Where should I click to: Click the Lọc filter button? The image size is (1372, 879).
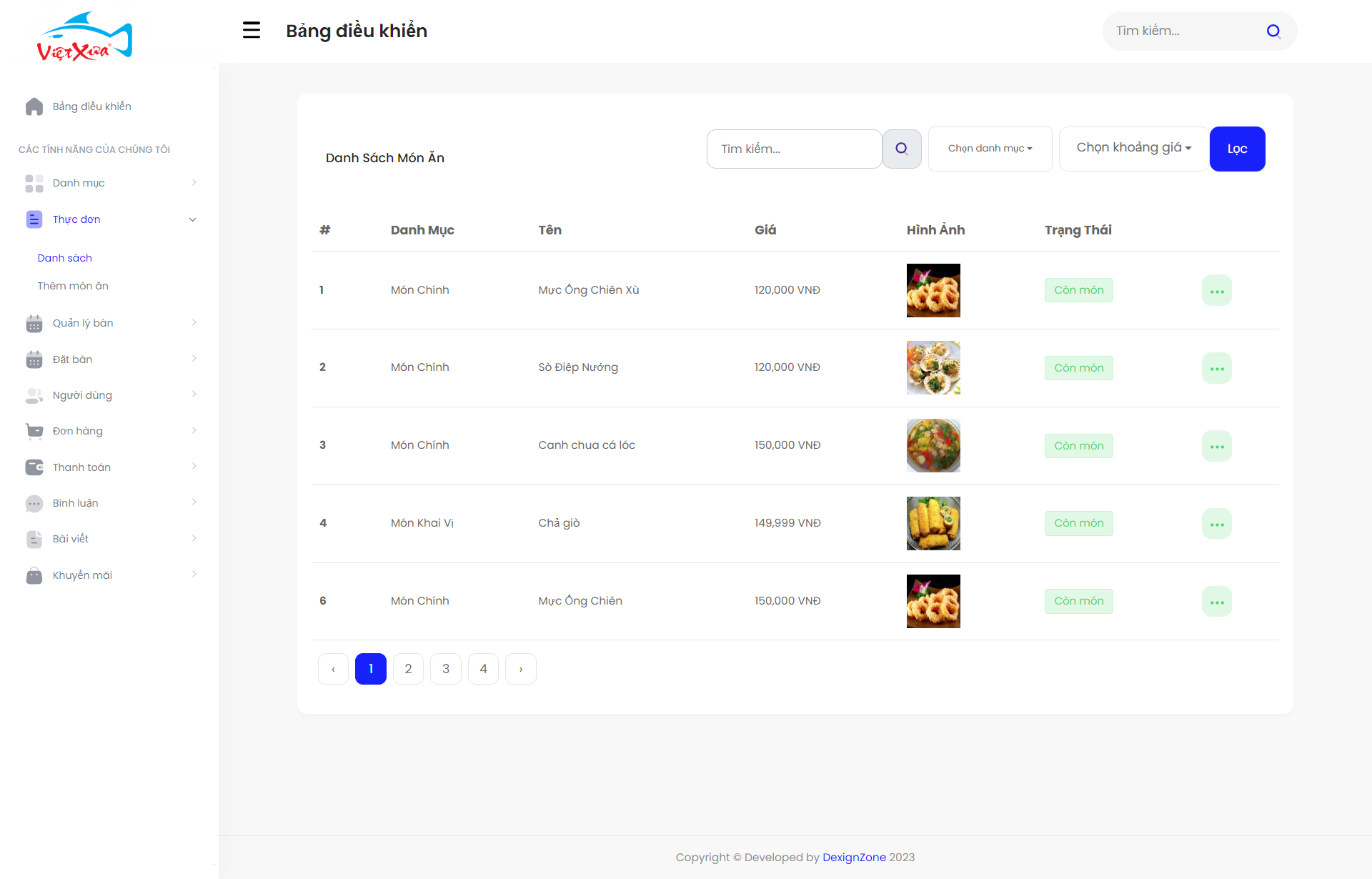click(x=1237, y=149)
